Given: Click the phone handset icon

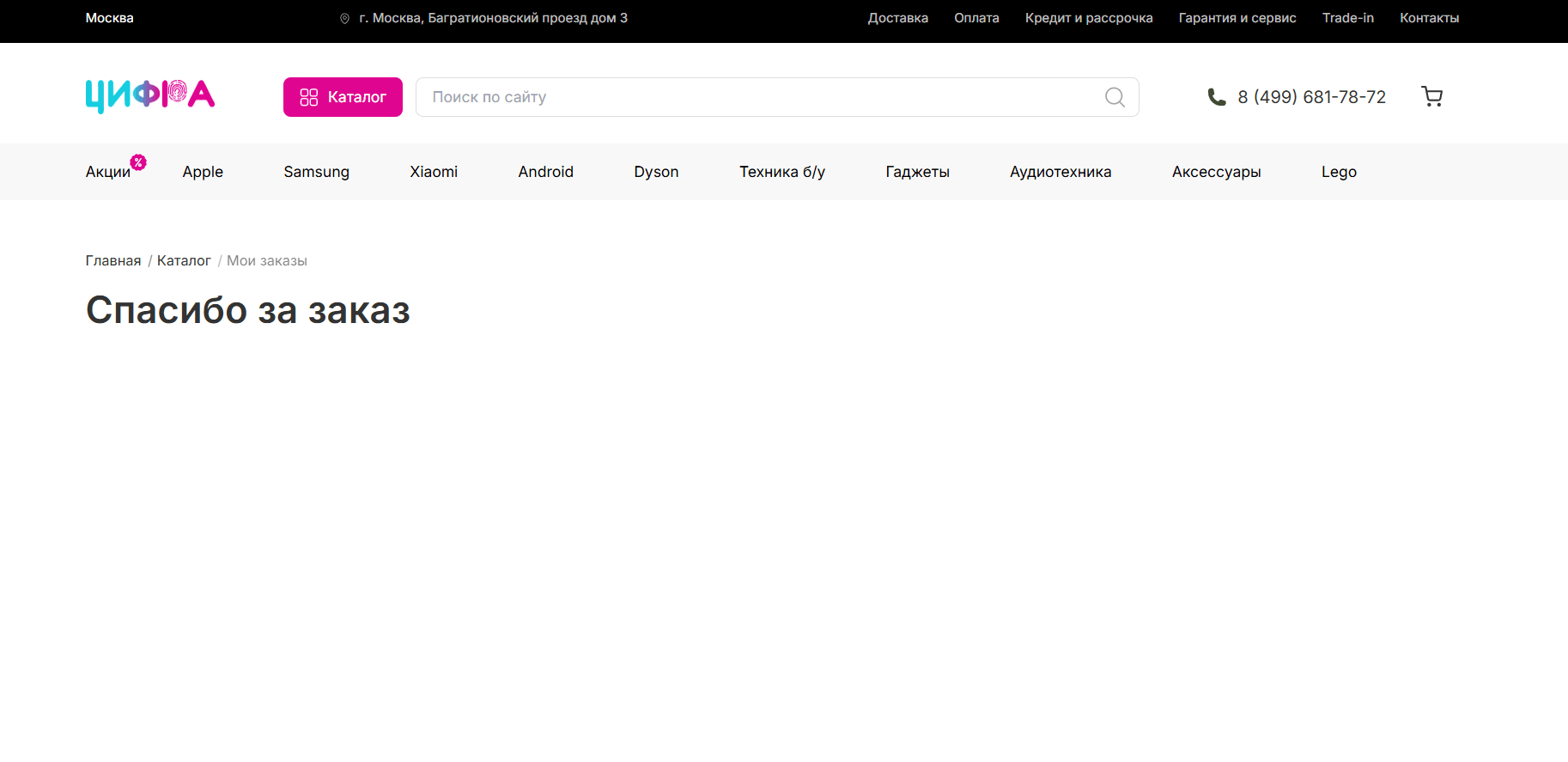Looking at the screenshot, I should (x=1217, y=97).
